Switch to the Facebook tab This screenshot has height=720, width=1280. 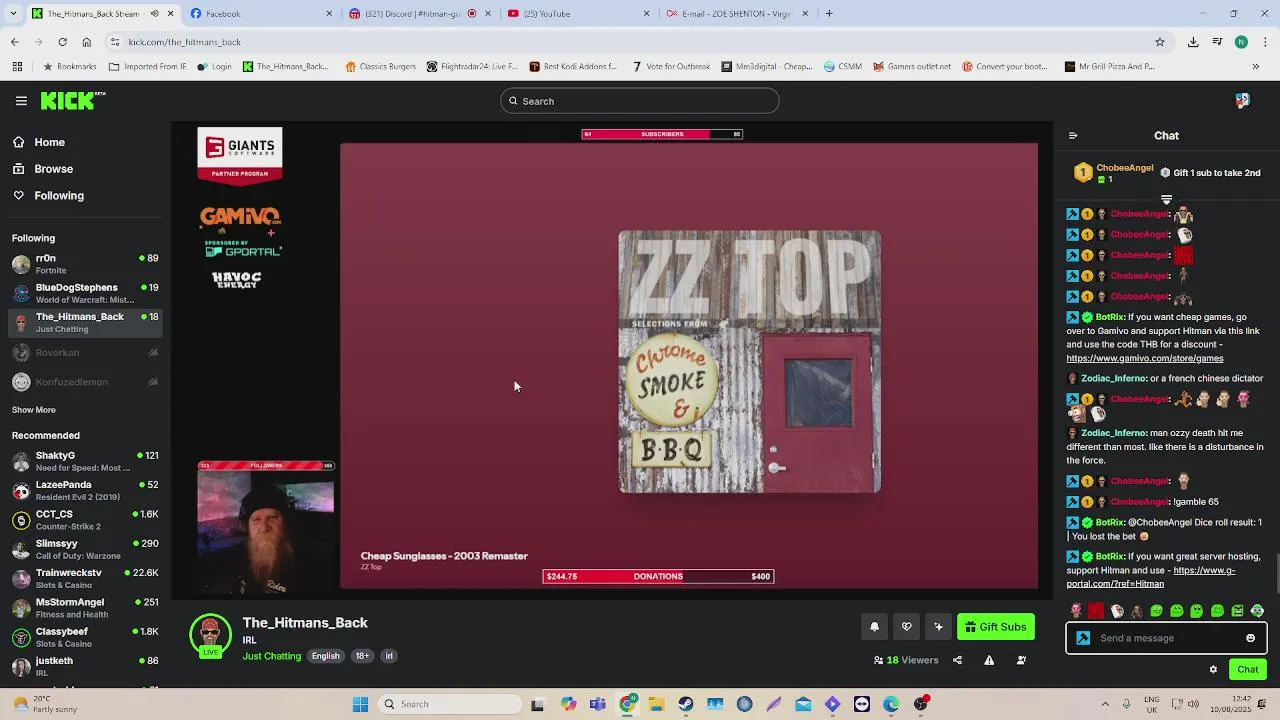click(260, 14)
